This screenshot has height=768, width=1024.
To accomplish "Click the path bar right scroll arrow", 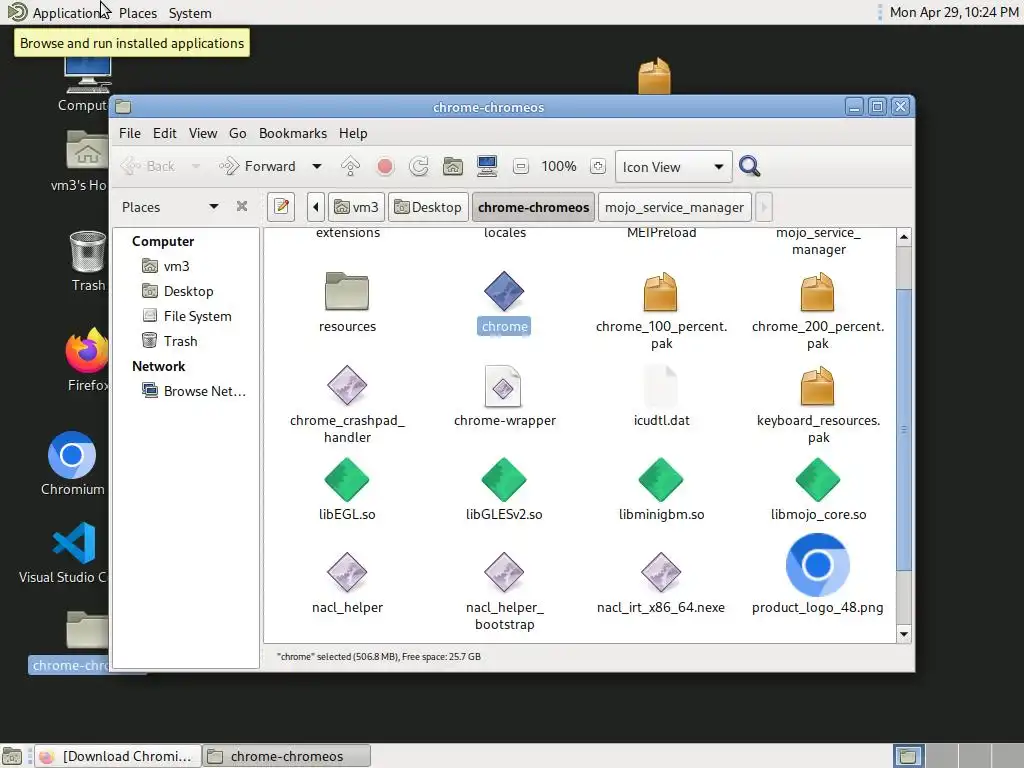I will [x=763, y=207].
